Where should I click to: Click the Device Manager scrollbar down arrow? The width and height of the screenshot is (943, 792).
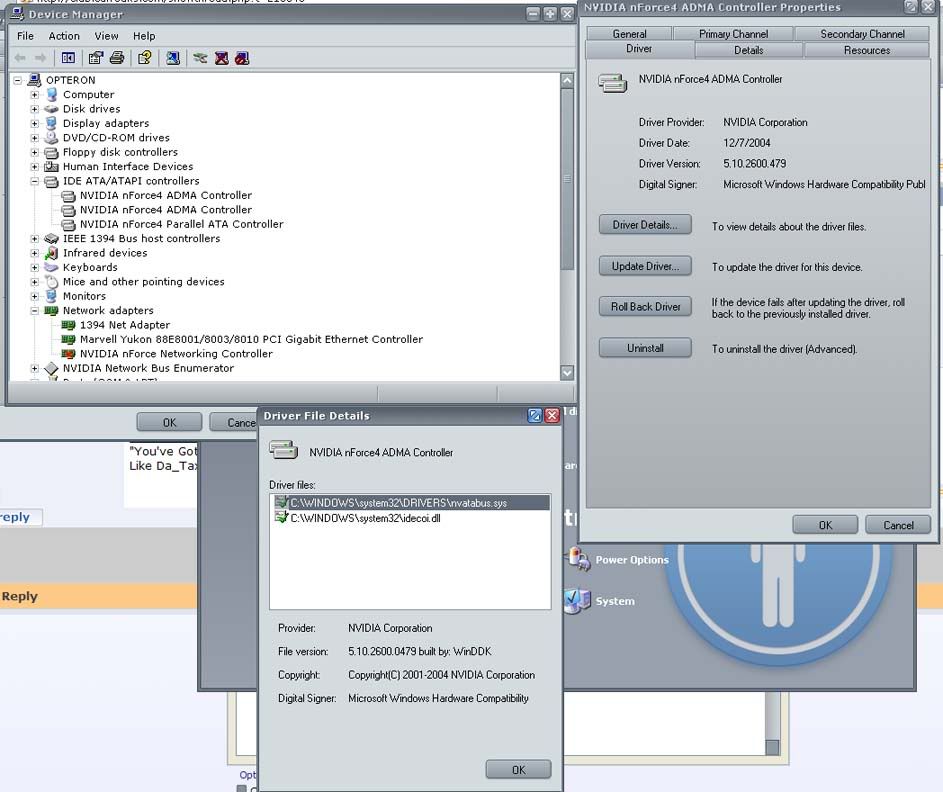pos(567,372)
